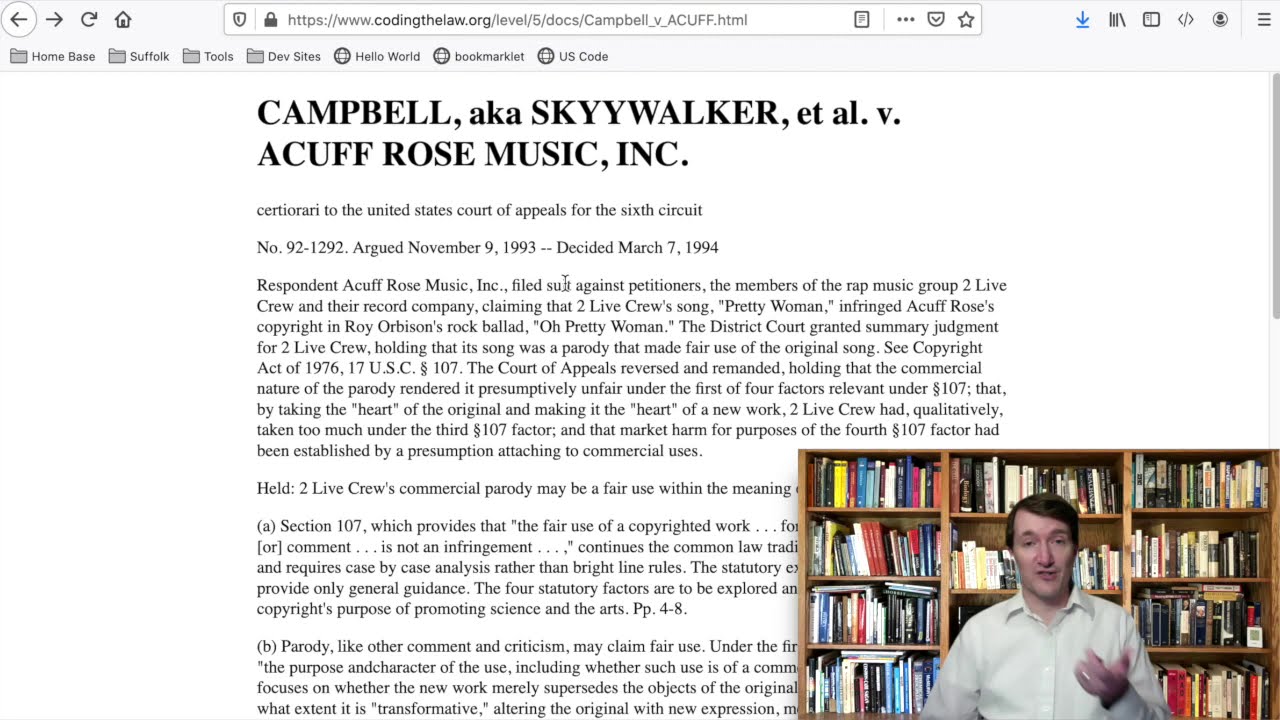Viewport: 1280px width, 720px height.
Task: Click the webcam video overlay of the presenter
Action: (1038, 585)
